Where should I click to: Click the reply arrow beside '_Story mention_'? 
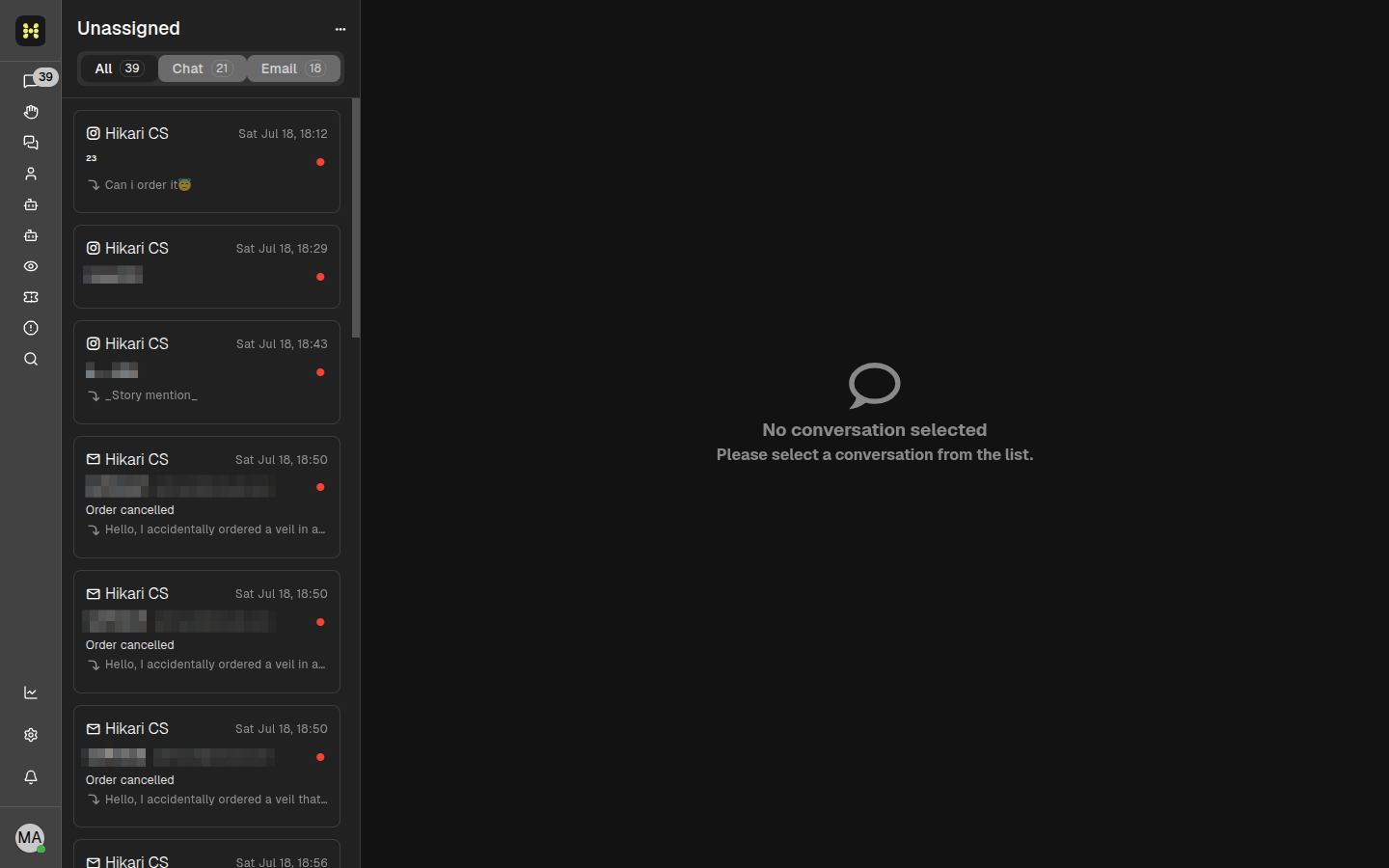[x=94, y=396]
